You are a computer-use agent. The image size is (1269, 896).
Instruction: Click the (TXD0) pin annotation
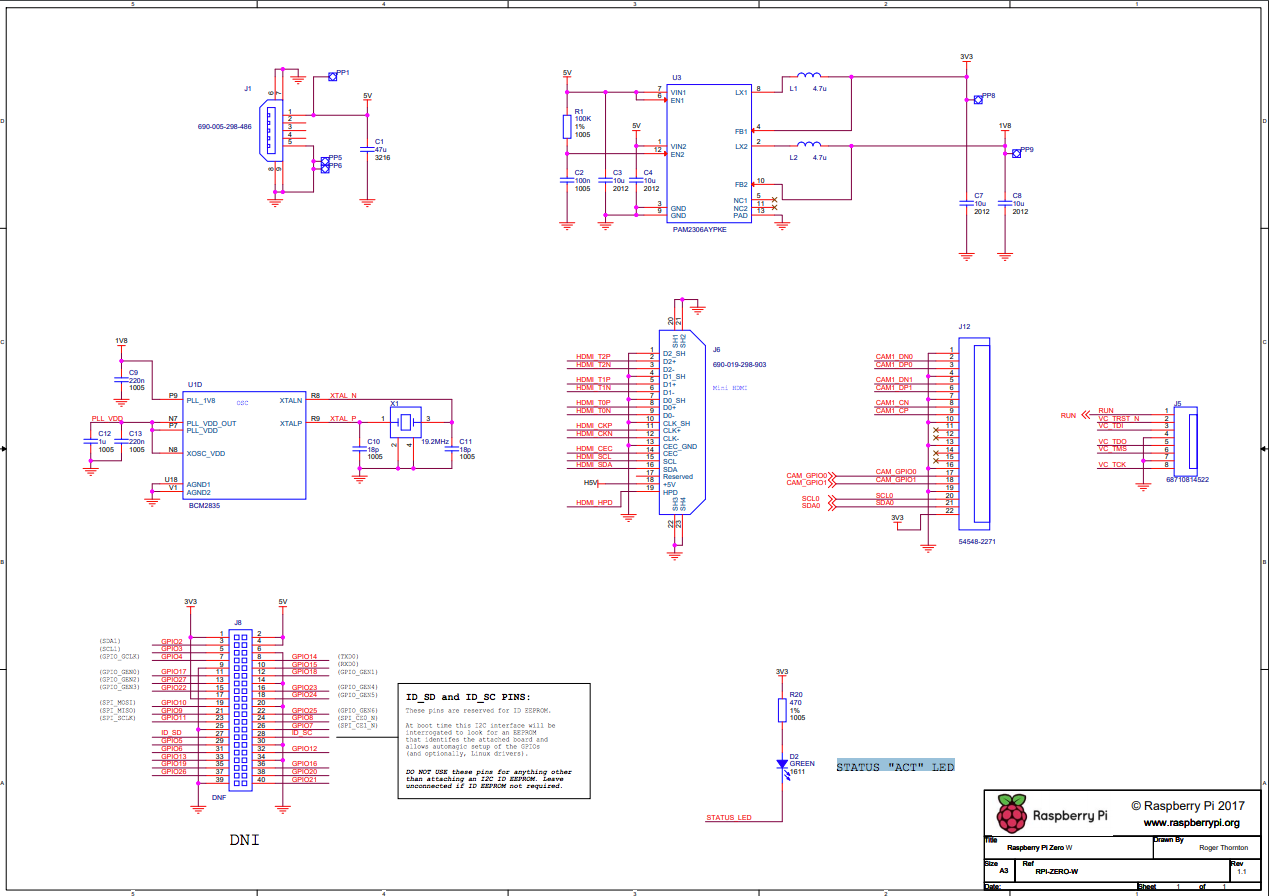point(349,656)
